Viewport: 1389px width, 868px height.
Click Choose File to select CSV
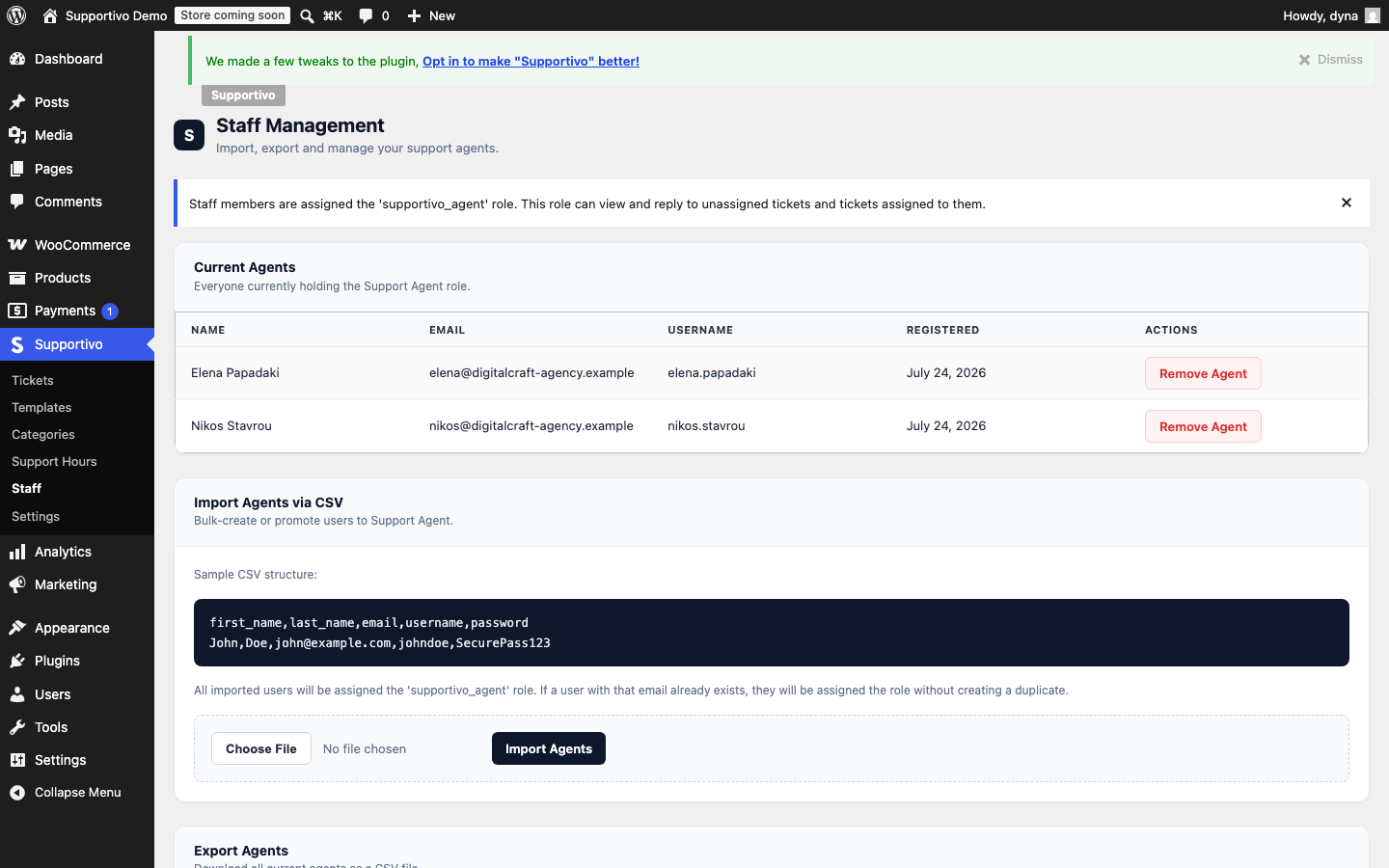pyautogui.click(x=261, y=748)
